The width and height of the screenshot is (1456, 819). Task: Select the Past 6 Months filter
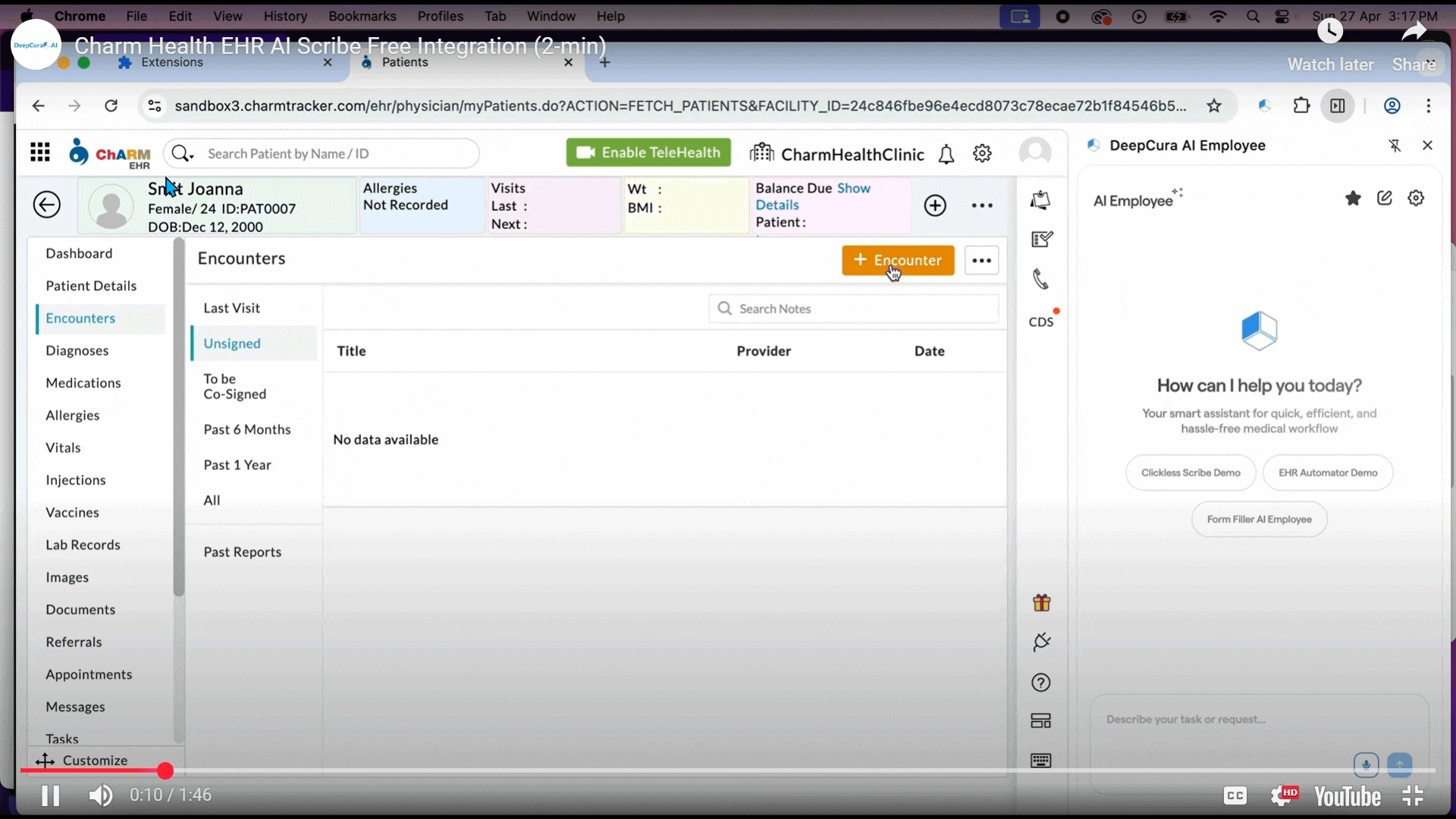(247, 429)
